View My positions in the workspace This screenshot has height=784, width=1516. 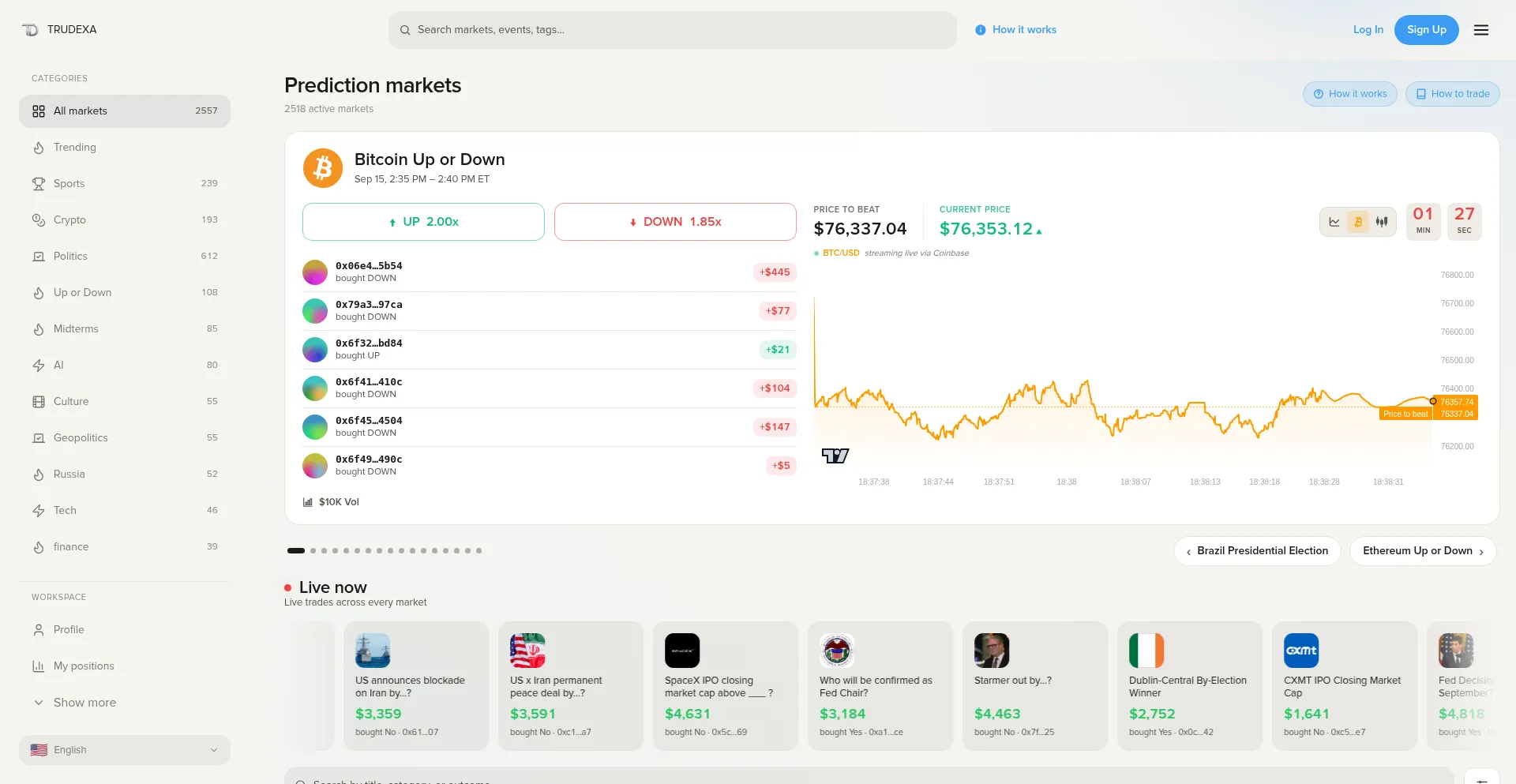(125, 666)
